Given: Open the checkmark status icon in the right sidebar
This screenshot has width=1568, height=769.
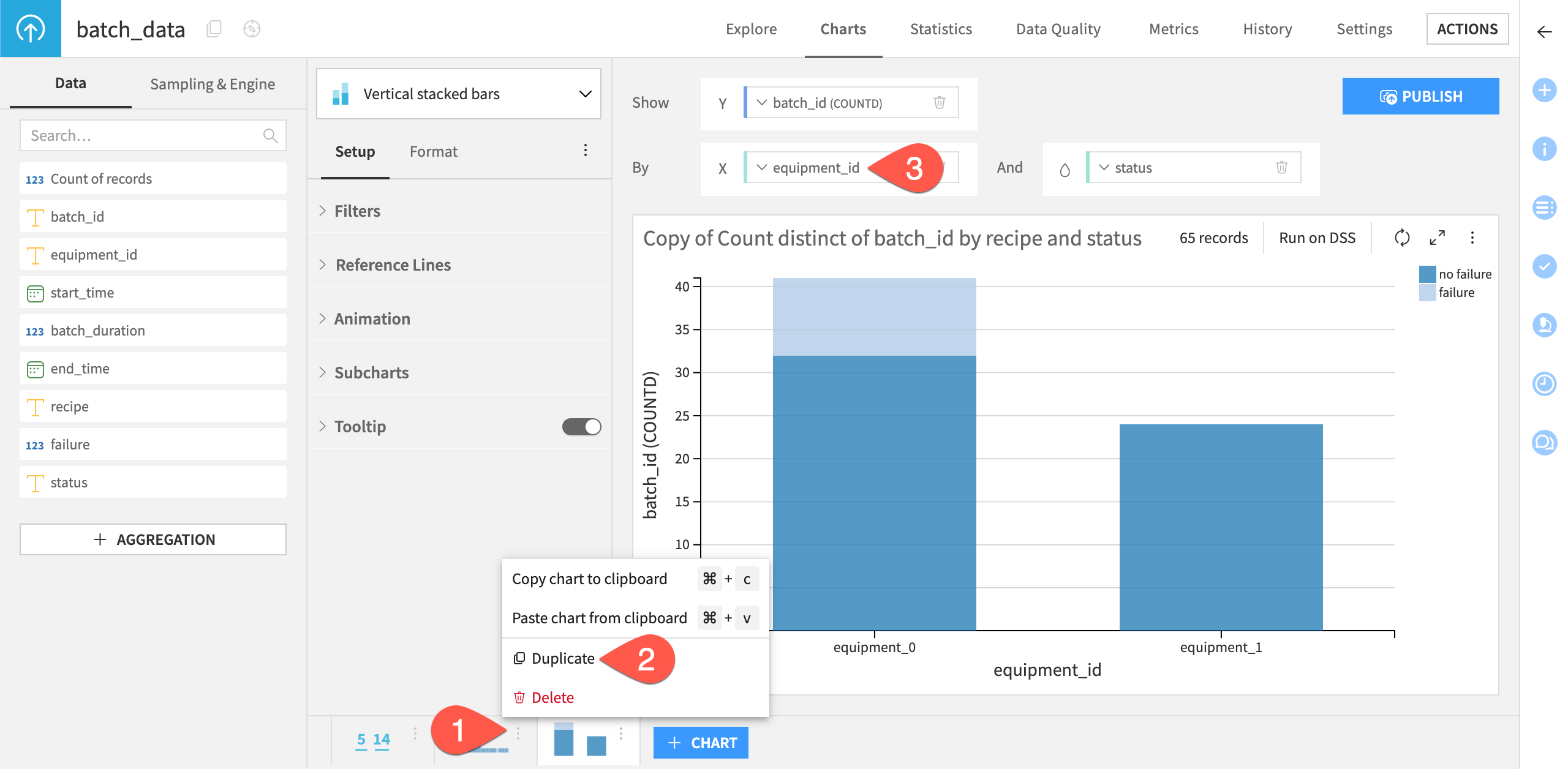Looking at the screenshot, I should coord(1544,266).
